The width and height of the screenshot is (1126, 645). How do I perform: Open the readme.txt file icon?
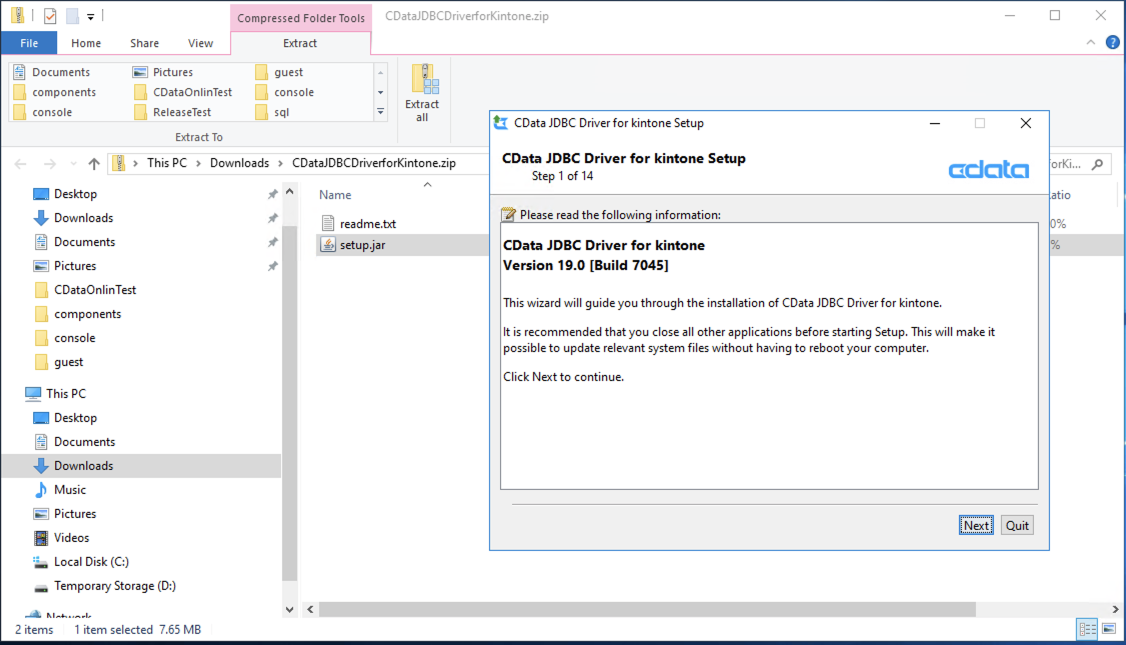point(328,223)
